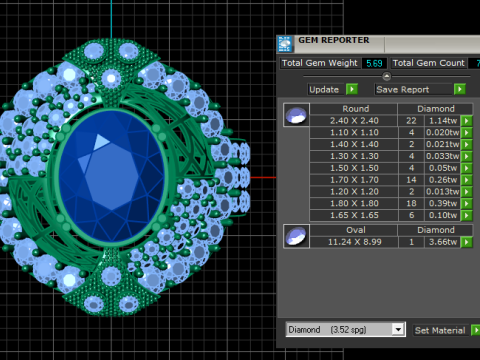This screenshot has width=480, height=360.
Task: Open the Diamond (3.52 spg) material dropdown
Action: point(398,330)
